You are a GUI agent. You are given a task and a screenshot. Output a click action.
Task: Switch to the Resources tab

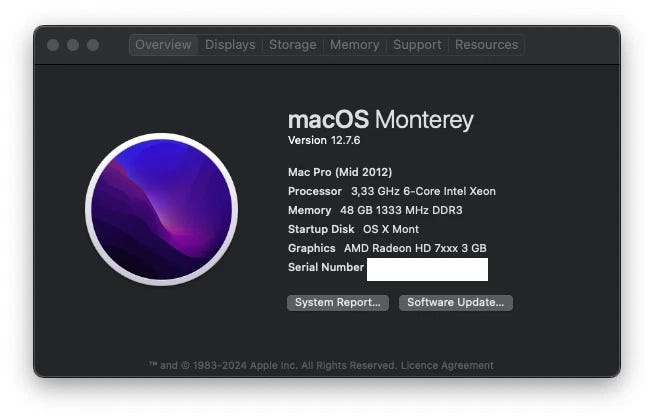click(x=486, y=45)
